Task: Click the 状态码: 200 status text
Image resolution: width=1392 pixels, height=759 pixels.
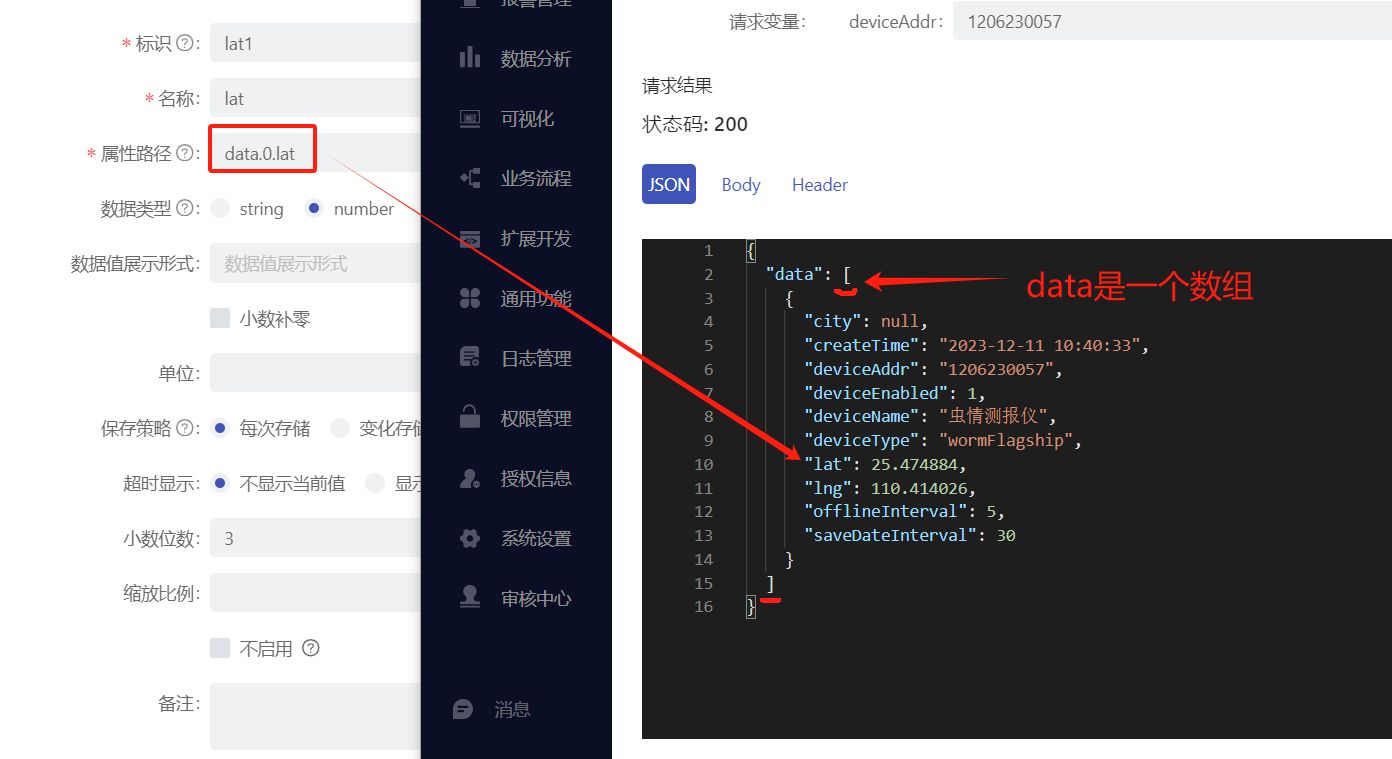Action: (695, 124)
